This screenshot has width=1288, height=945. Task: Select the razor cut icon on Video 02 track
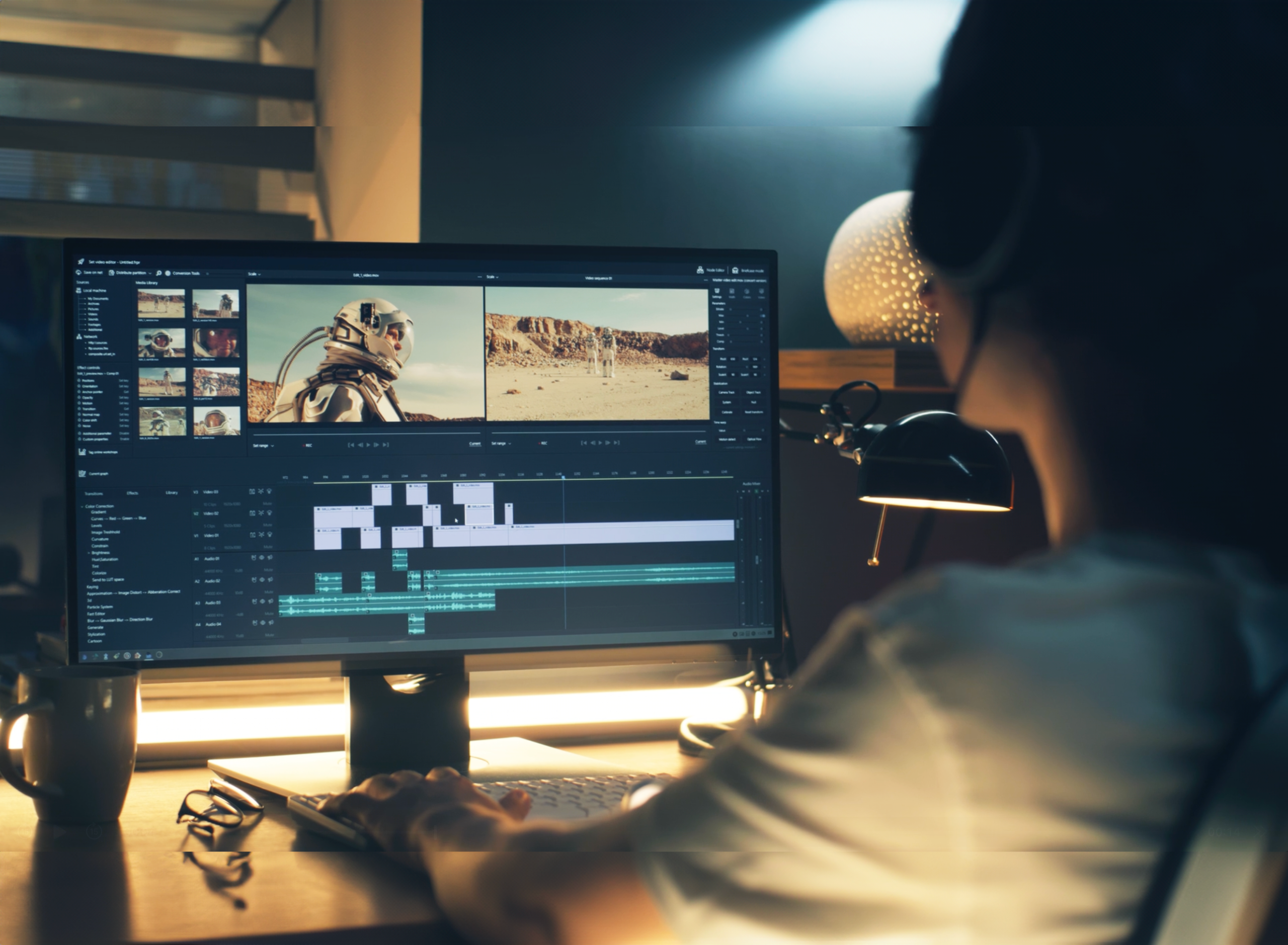point(262,513)
